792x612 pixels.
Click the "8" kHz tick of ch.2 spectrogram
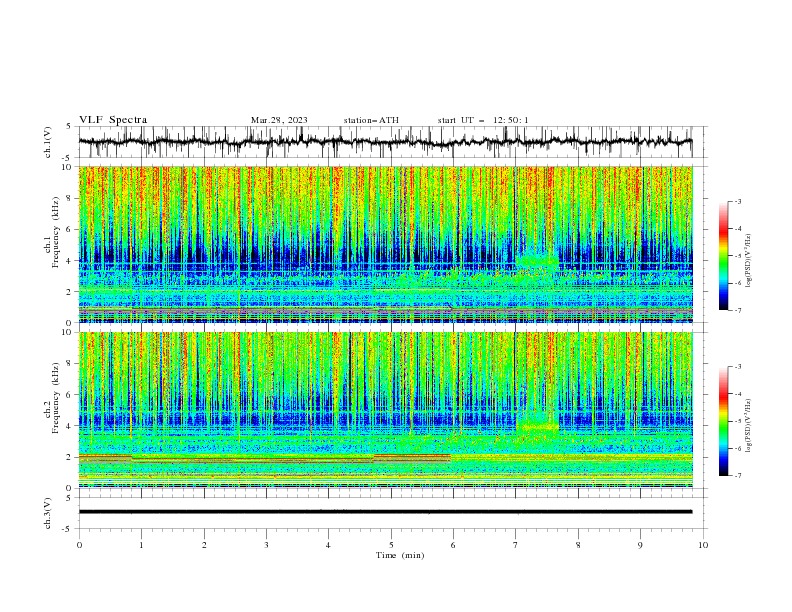(x=70, y=364)
